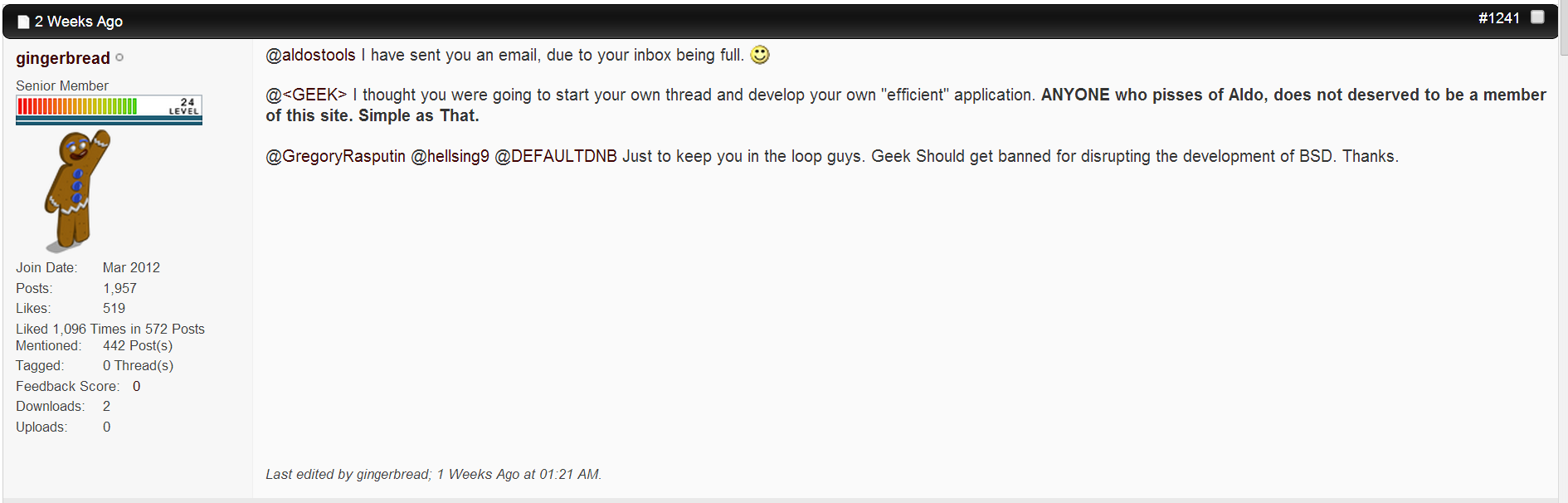Click the Last edited by gingerbread note
Image resolution: width=1568 pixels, height=503 pixels.
point(433,474)
